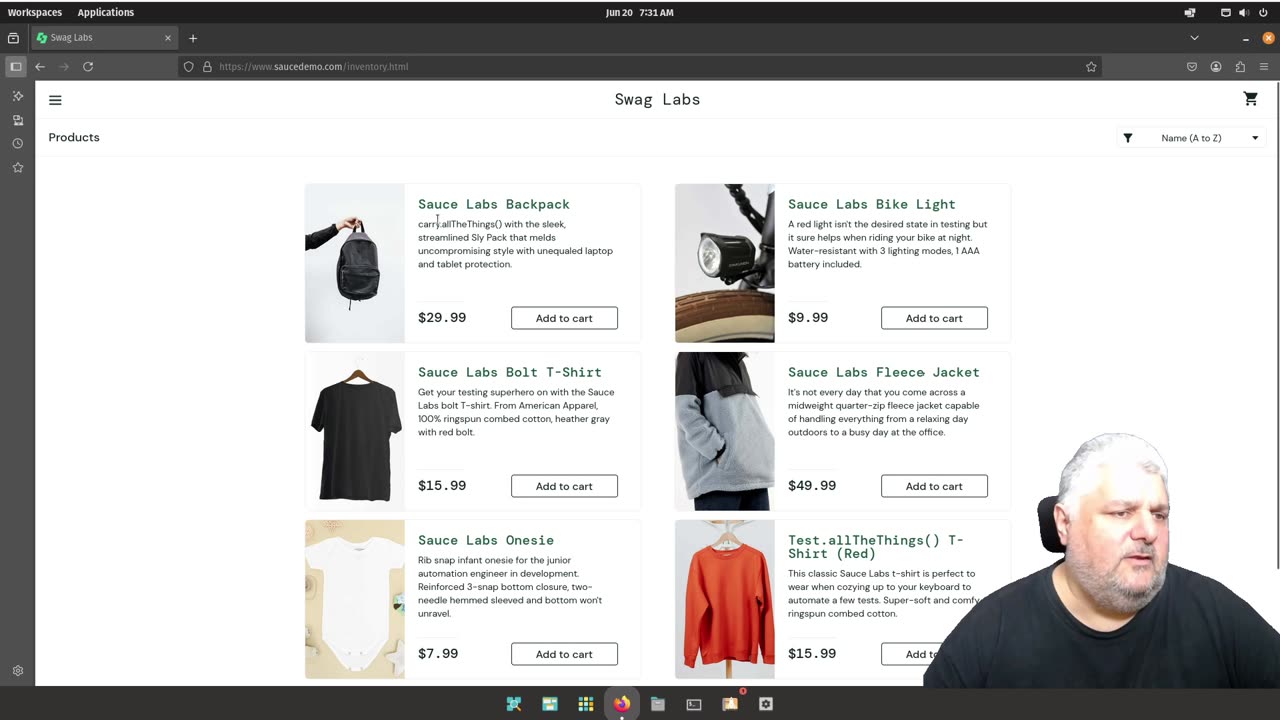Open Sauce Labs Backpack product title
Image resolution: width=1280 pixels, height=720 pixels.
[493, 204]
